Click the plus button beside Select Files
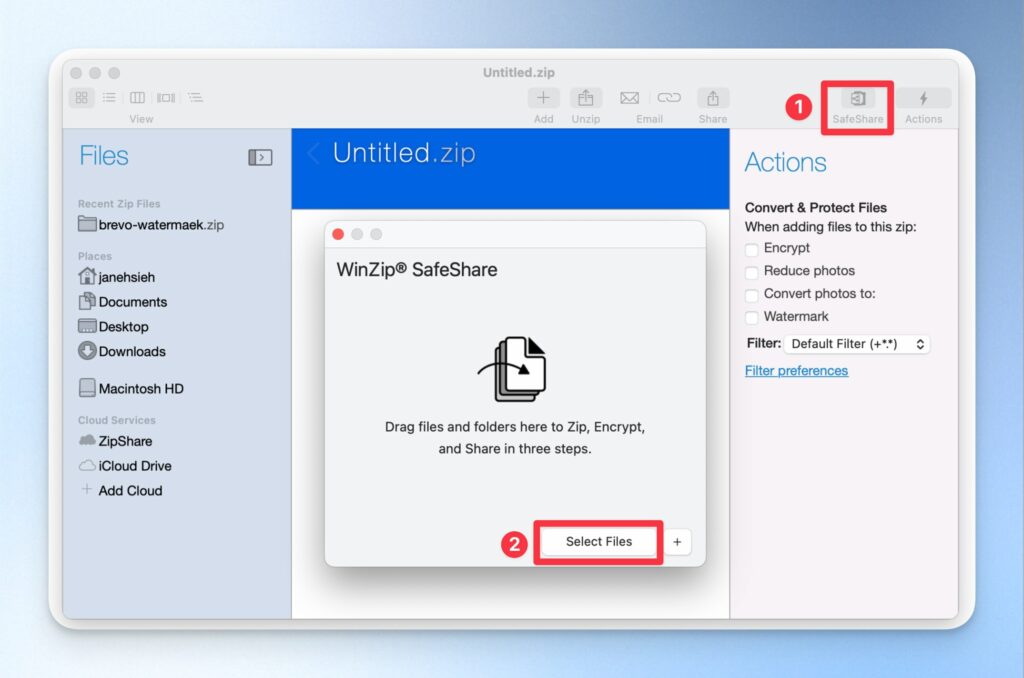The height and width of the screenshot is (678, 1024). [x=677, y=542]
